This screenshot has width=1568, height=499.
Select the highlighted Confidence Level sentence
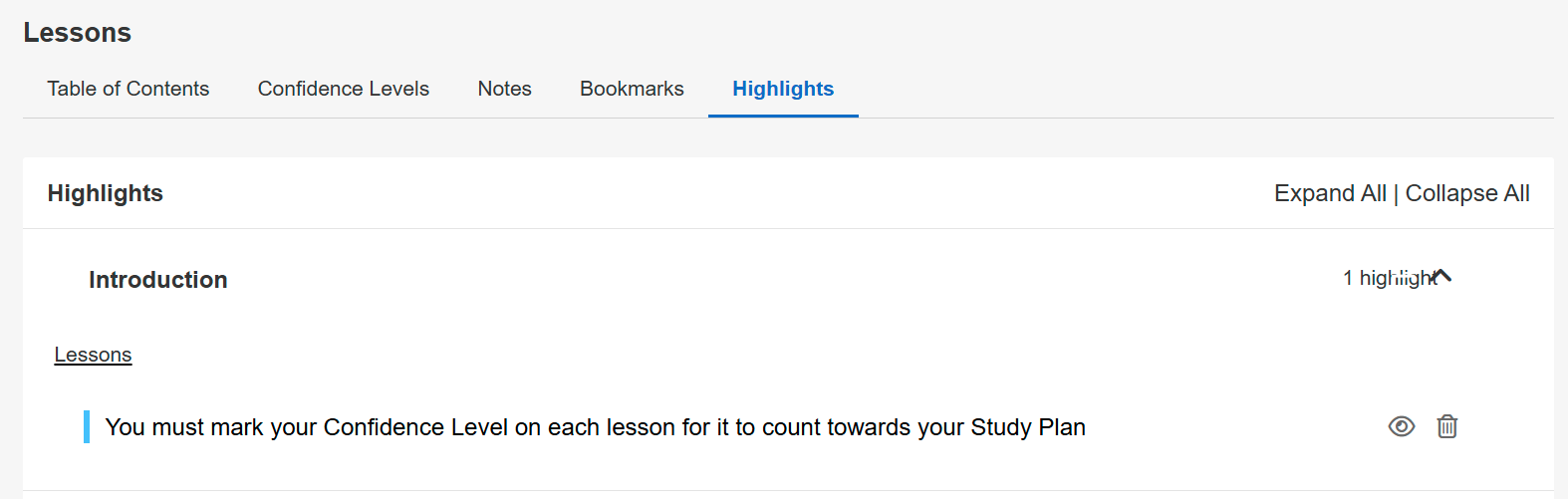(x=595, y=427)
